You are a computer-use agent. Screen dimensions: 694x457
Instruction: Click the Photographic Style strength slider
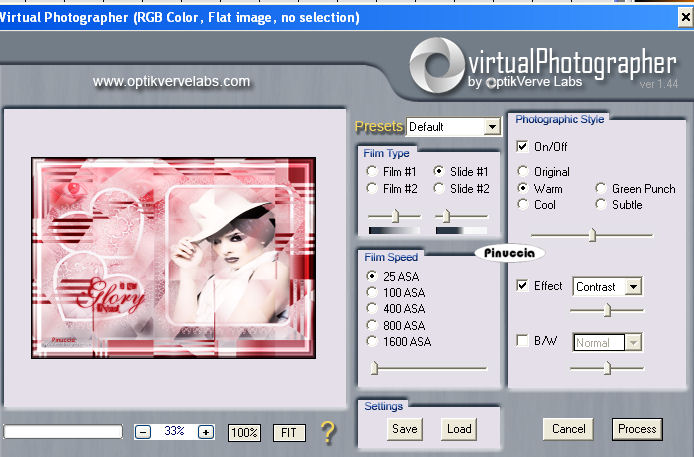coord(593,235)
